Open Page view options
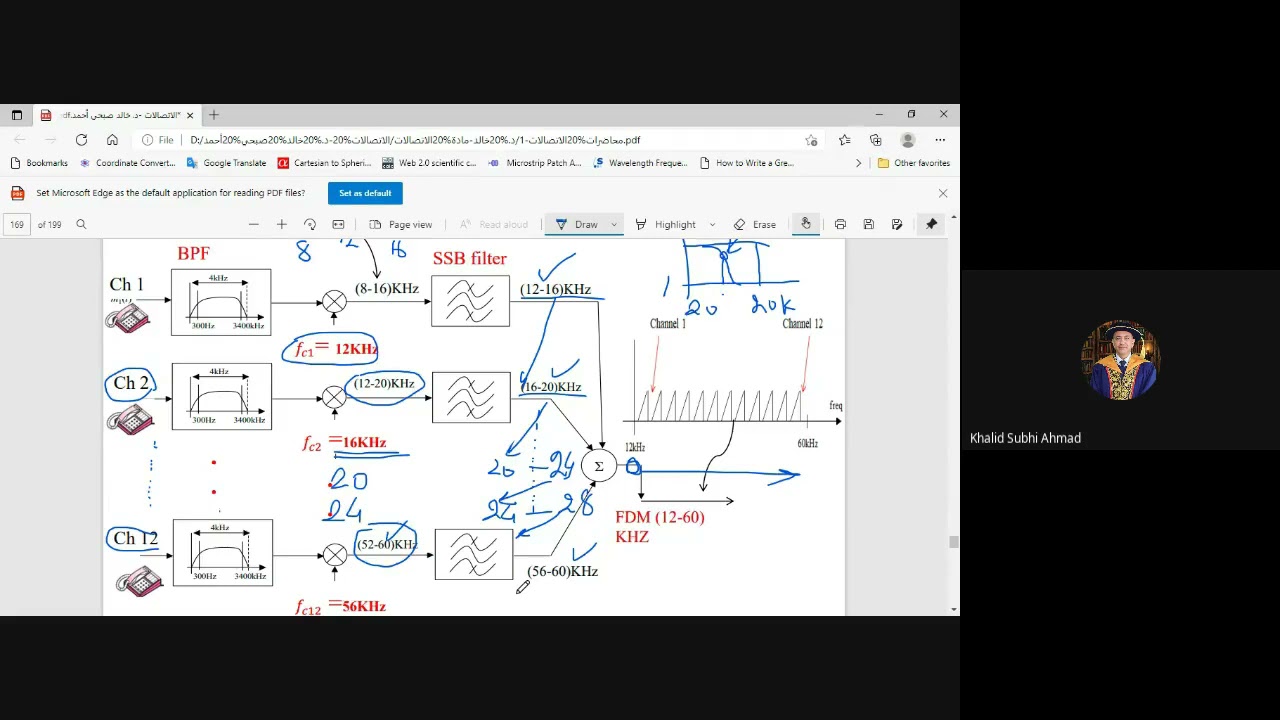1280x720 pixels. click(400, 225)
